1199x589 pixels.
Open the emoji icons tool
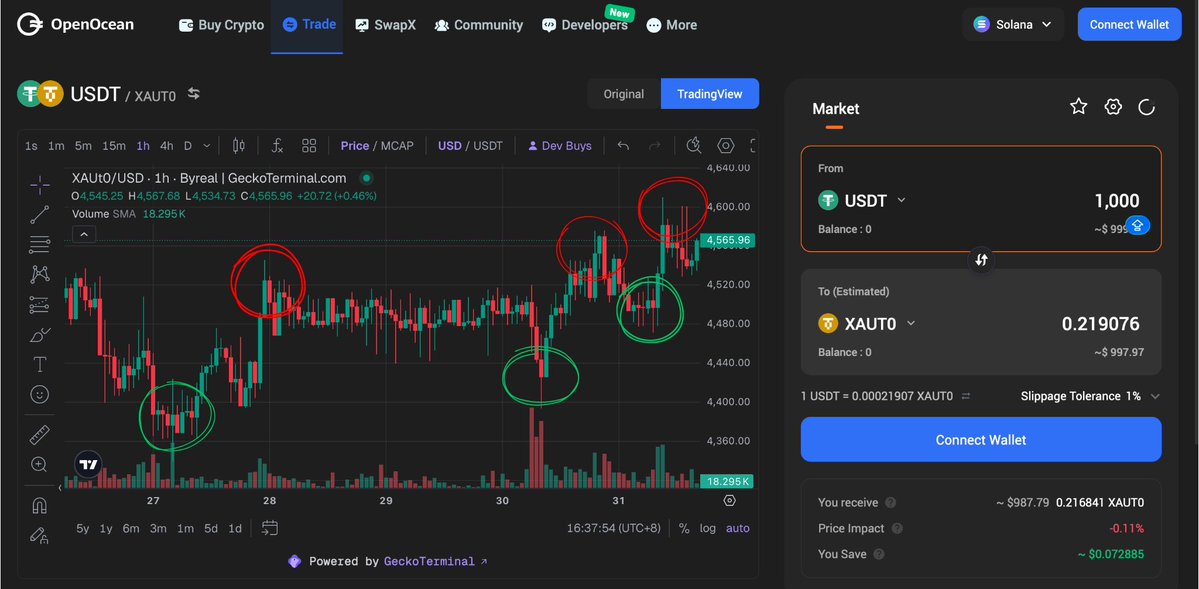pyautogui.click(x=40, y=394)
